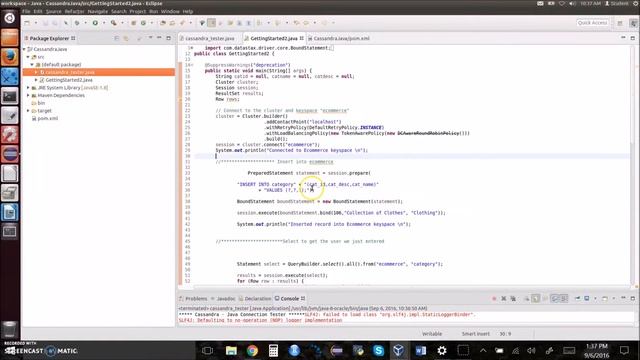Viewport: 640px width, 360px height.
Task: Click the Search flashlight toolbar icon
Action: point(182,23)
